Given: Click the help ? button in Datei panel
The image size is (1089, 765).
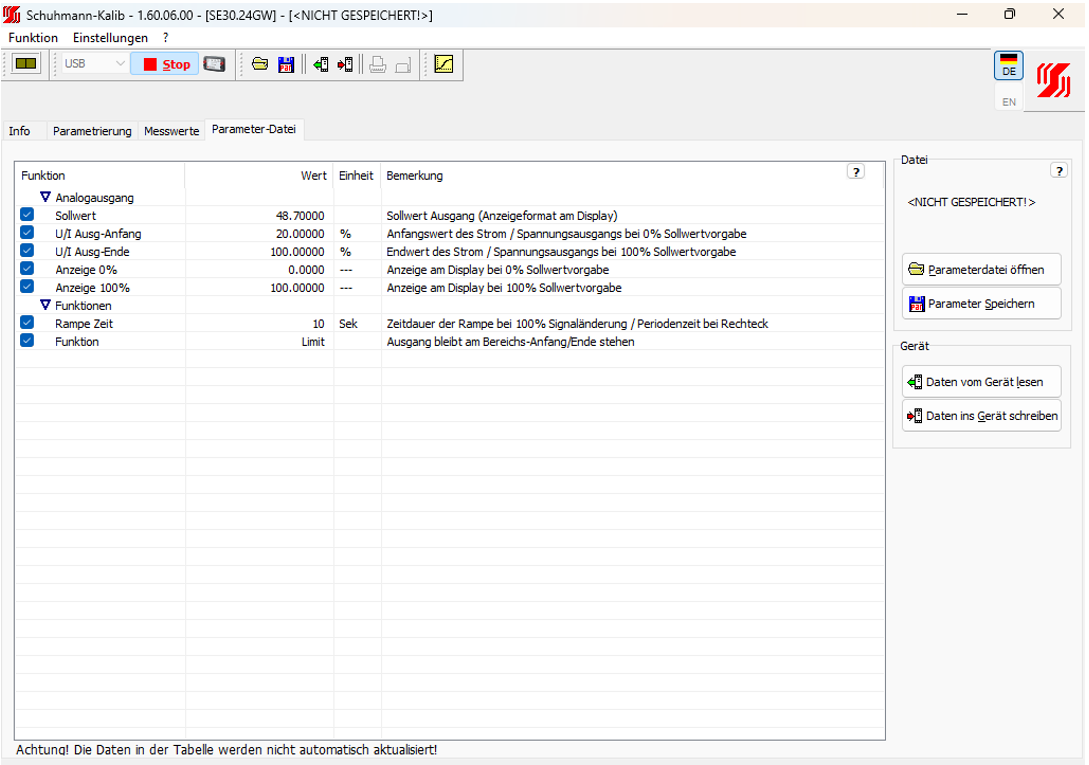Looking at the screenshot, I should pyautogui.click(x=1058, y=171).
